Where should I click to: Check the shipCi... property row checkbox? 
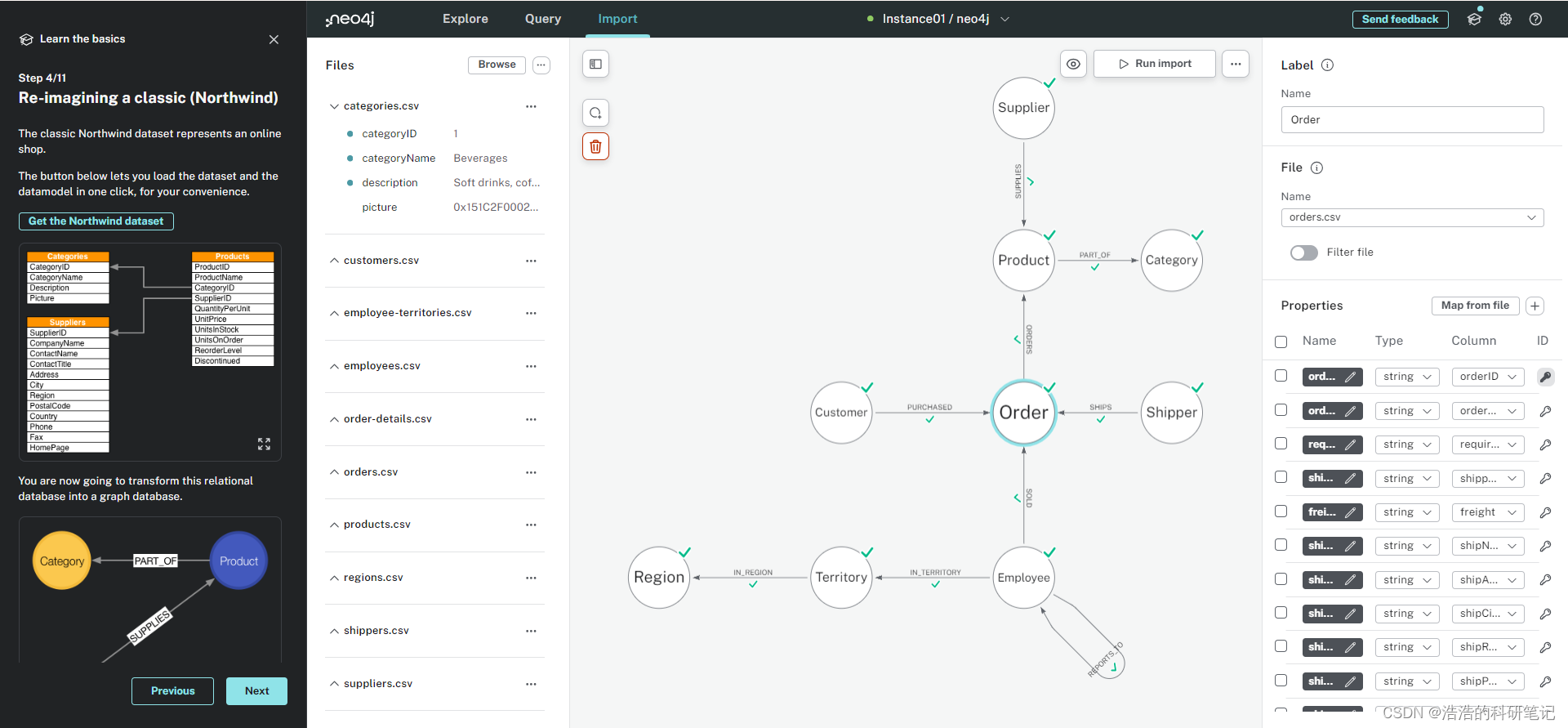pyautogui.click(x=1281, y=613)
